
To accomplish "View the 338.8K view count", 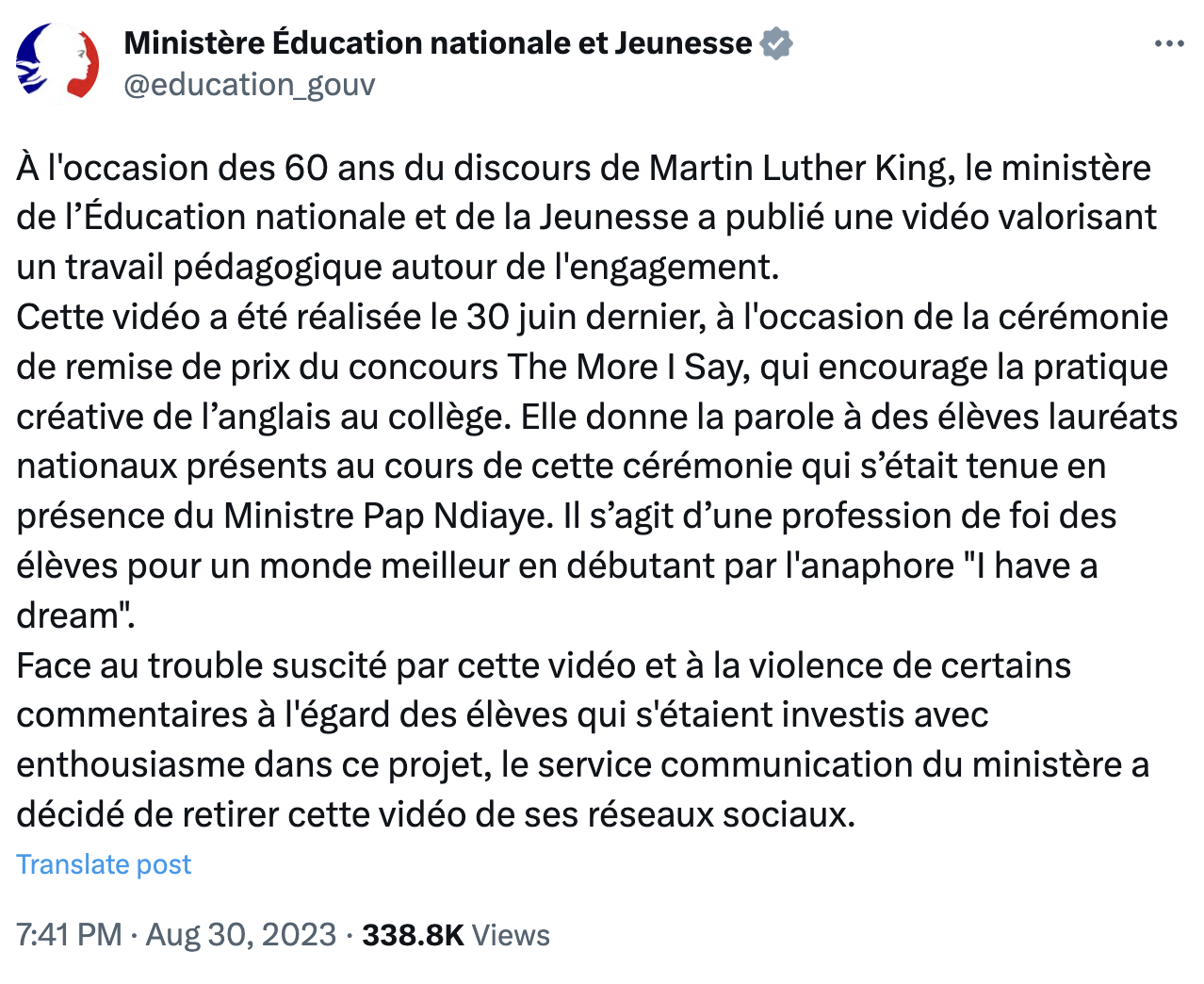I will pos(413,935).
